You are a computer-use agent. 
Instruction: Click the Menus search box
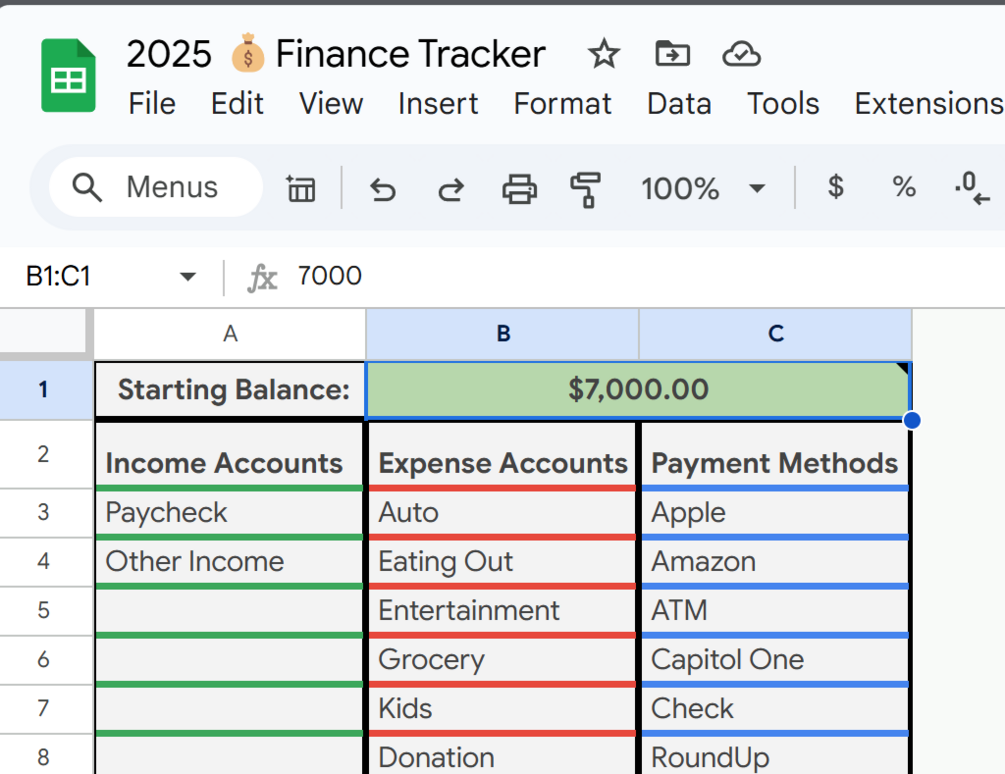(x=156, y=187)
